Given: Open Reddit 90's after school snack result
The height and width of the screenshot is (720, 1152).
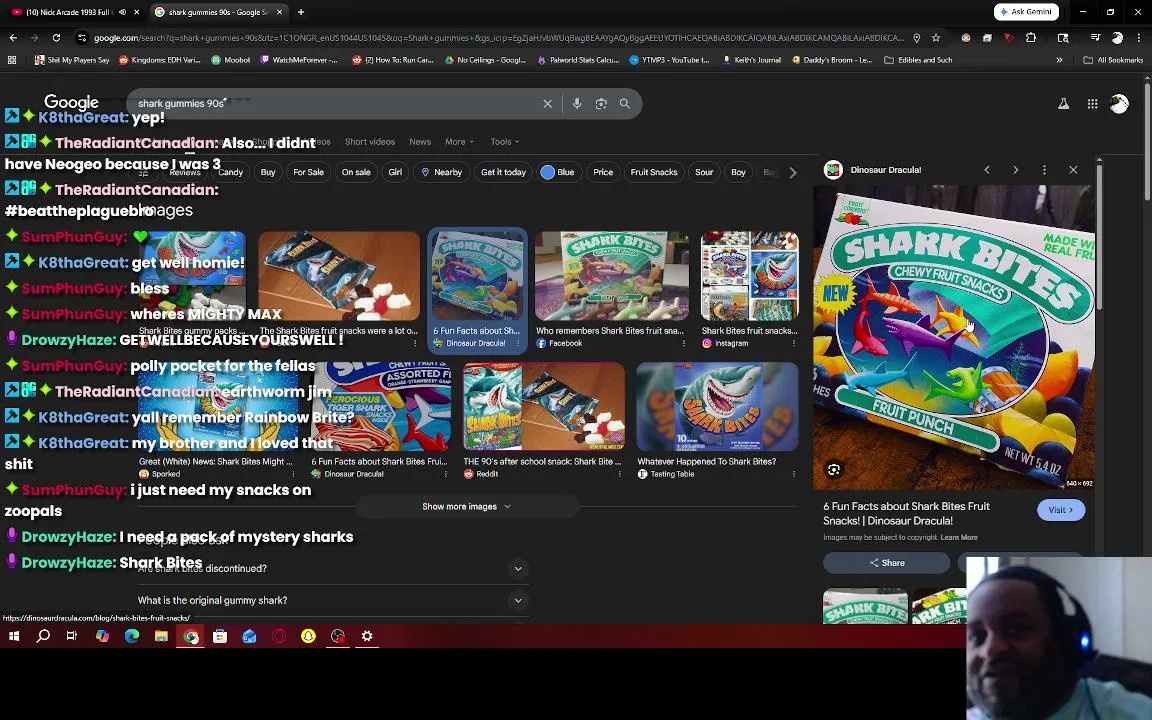Looking at the screenshot, I should click(x=544, y=420).
